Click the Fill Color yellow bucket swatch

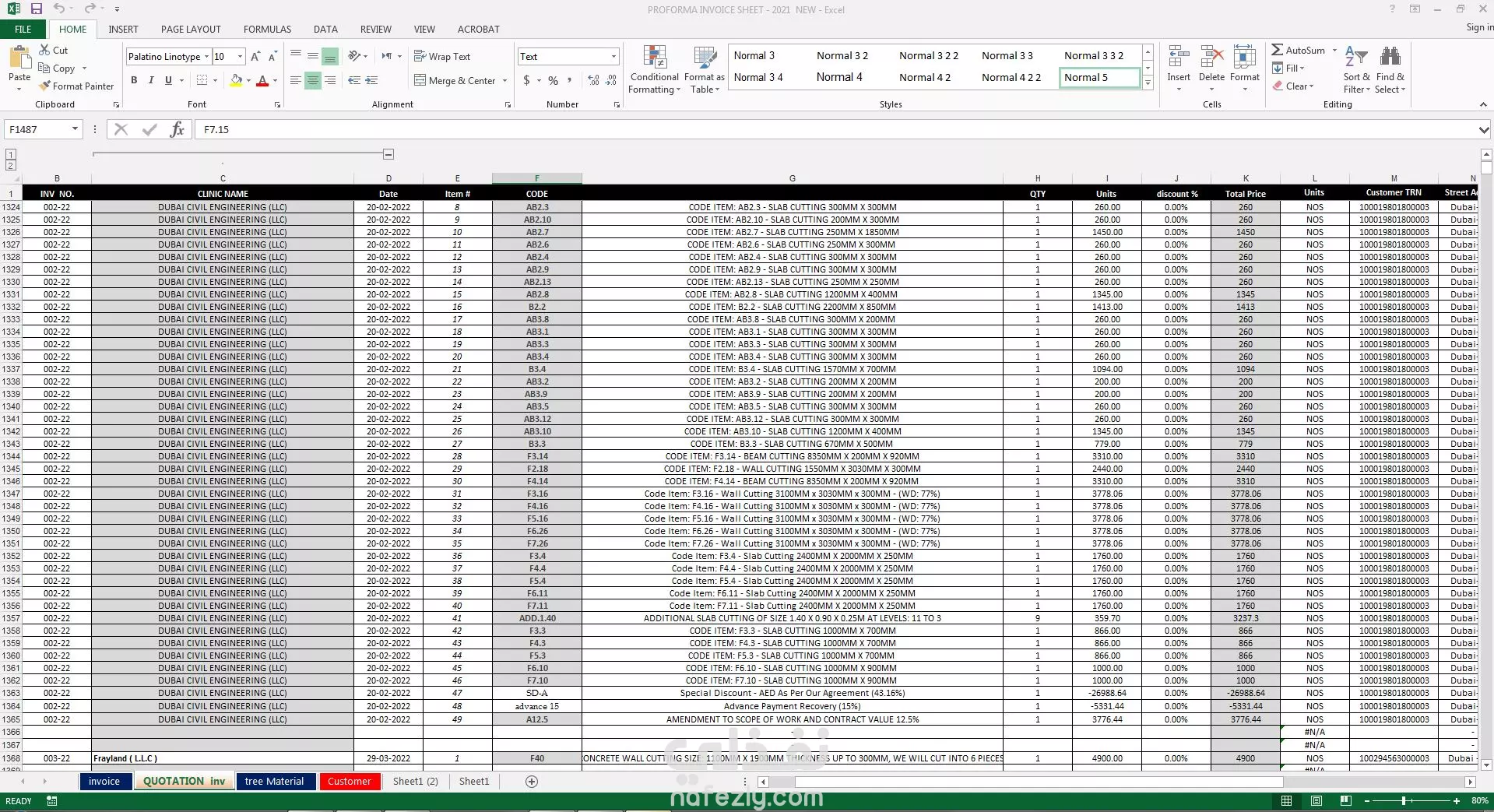click(236, 80)
